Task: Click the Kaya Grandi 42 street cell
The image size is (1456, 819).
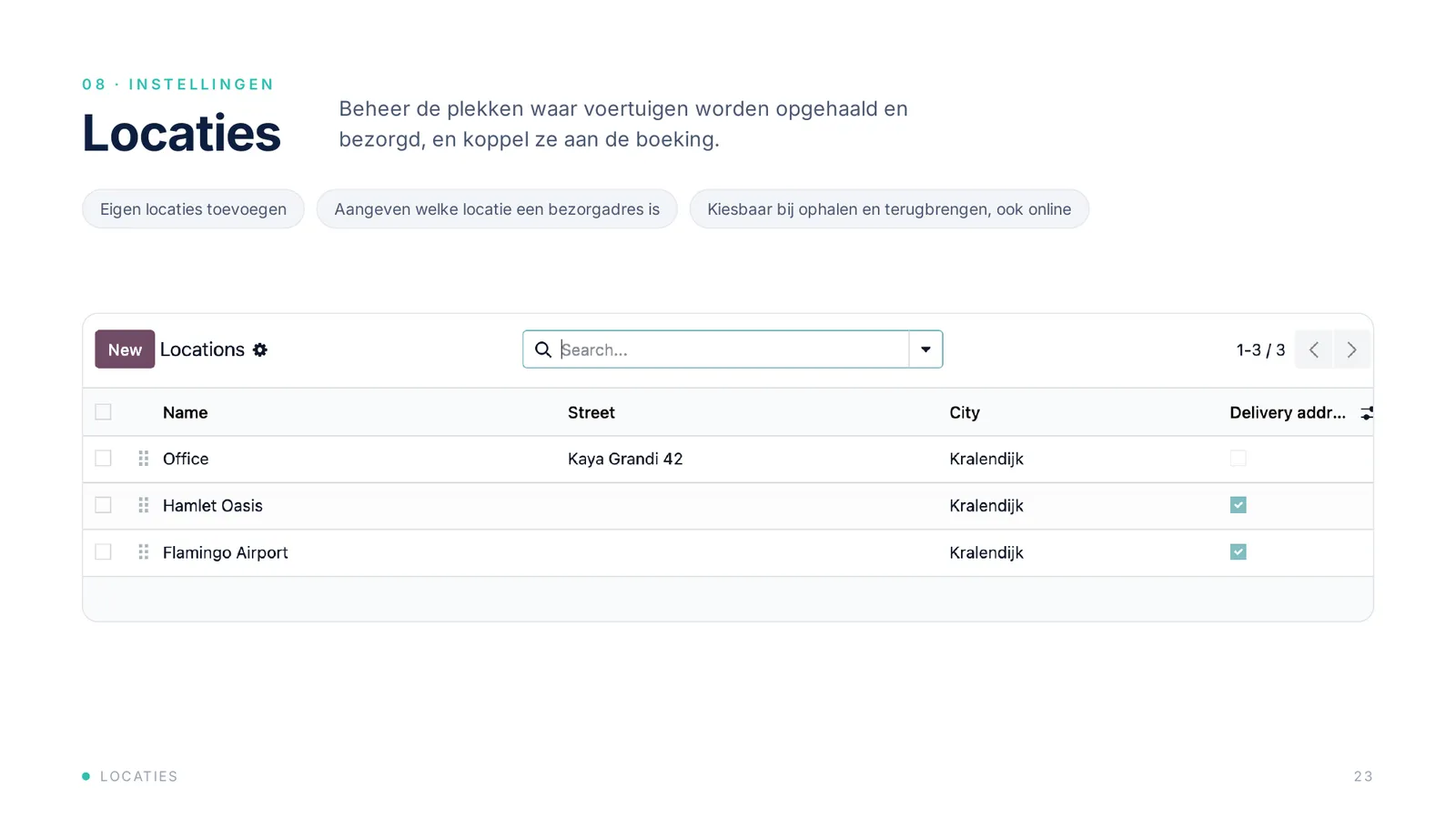Action: click(625, 459)
